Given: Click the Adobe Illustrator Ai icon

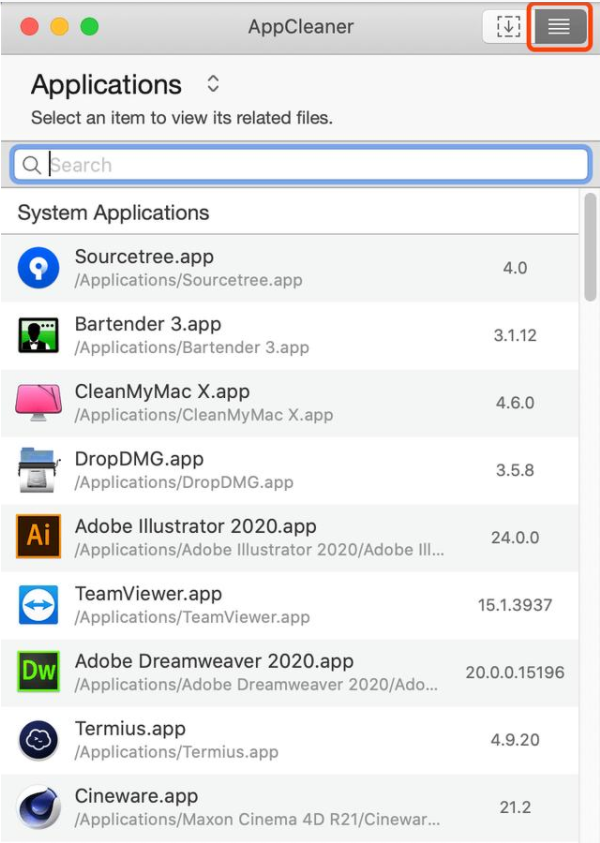Looking at the screenshot, I should coord(39,537).
